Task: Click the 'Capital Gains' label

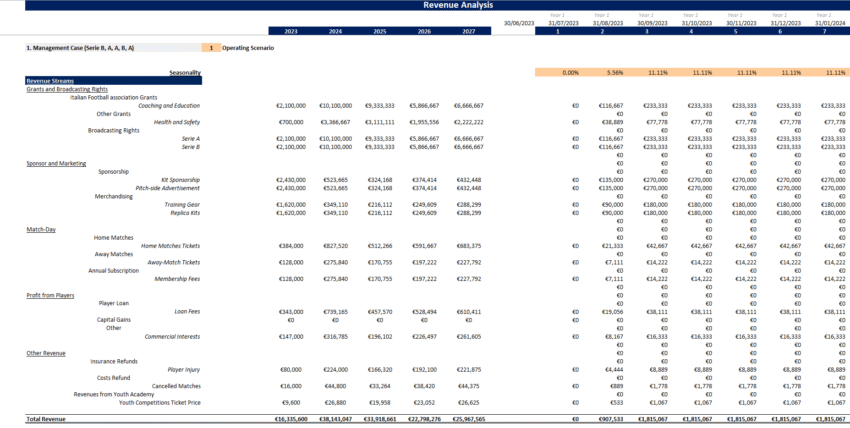Action: 113,320
